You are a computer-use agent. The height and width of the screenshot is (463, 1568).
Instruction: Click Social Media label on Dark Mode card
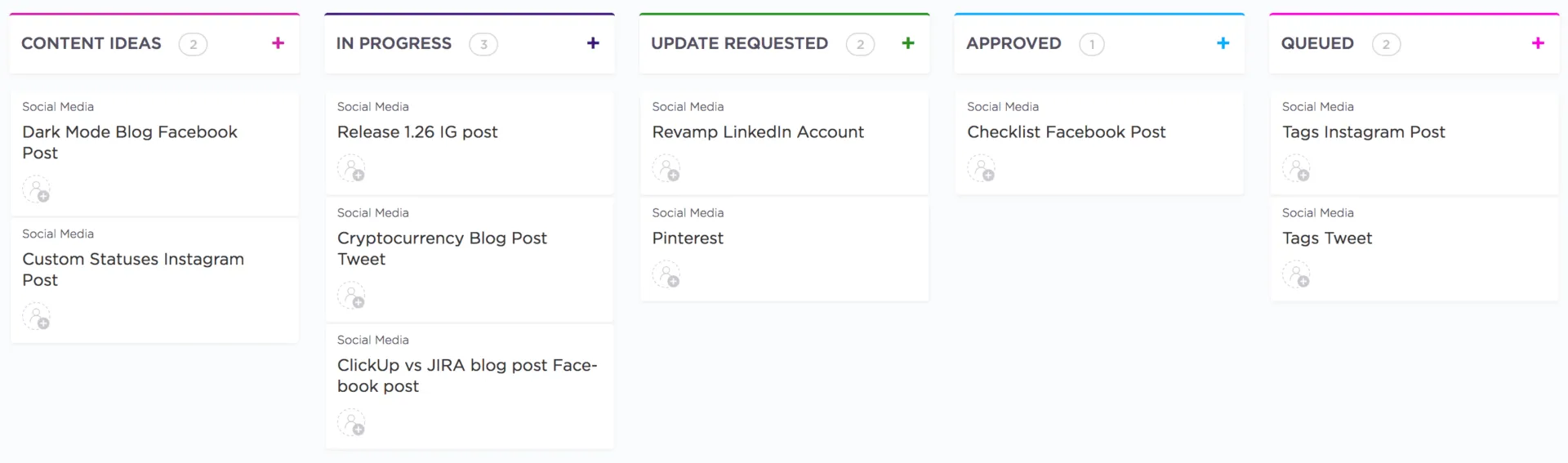tap(58, 107)
